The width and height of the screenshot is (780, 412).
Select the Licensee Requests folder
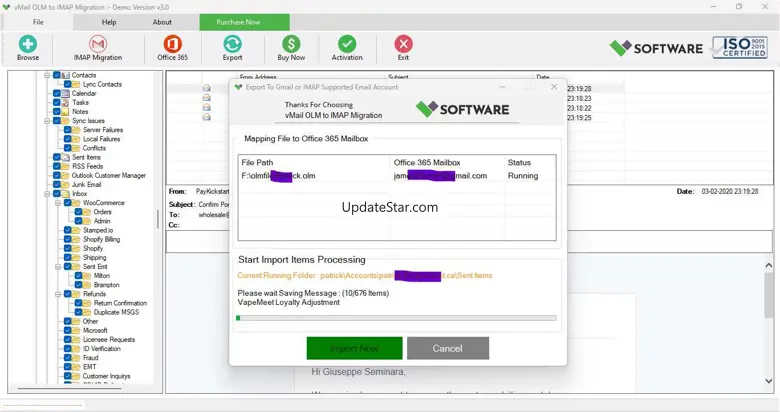coord(109,340)
